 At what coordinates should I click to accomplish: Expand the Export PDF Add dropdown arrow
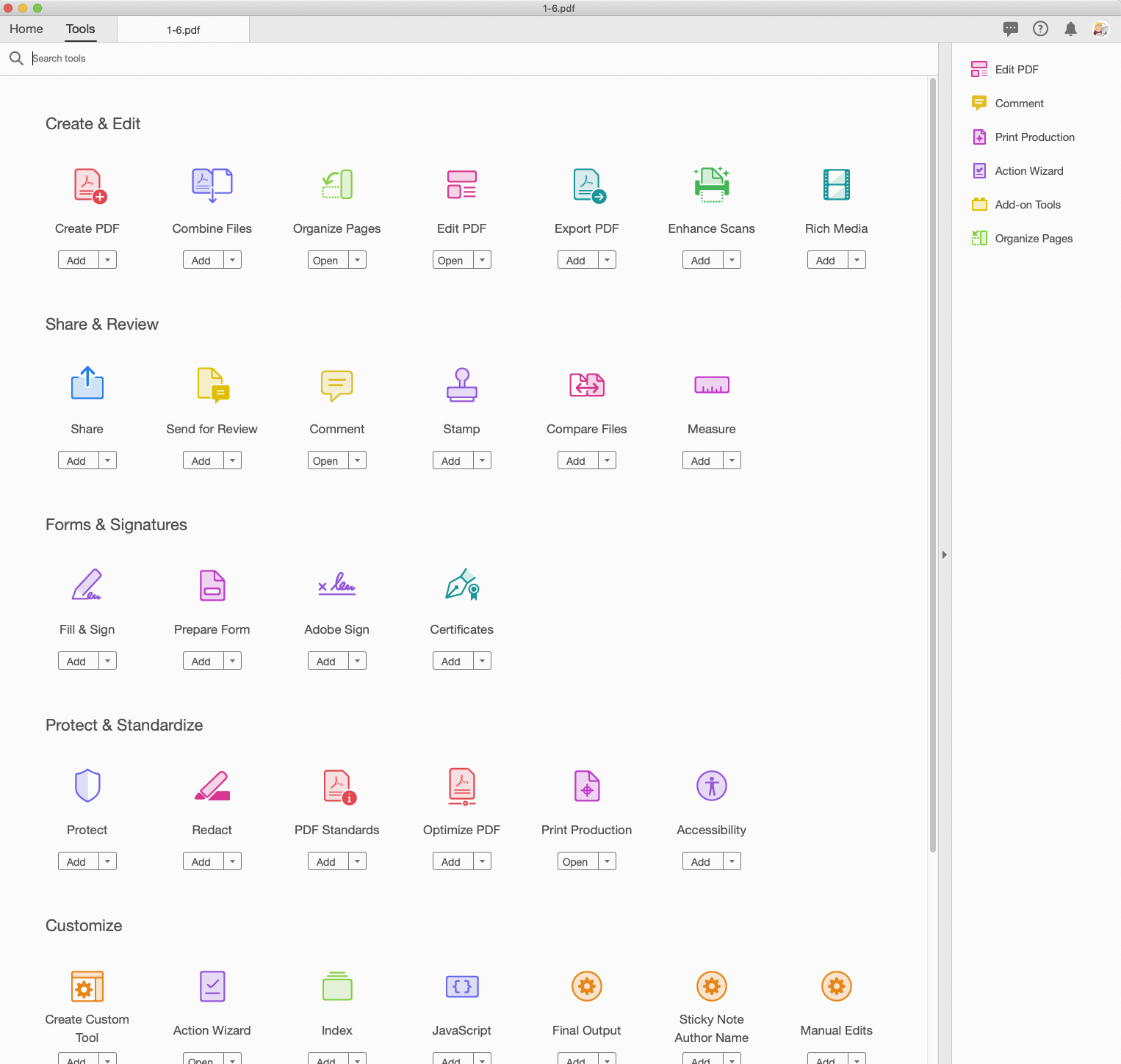pyautogui.click(x=607, y=260)
